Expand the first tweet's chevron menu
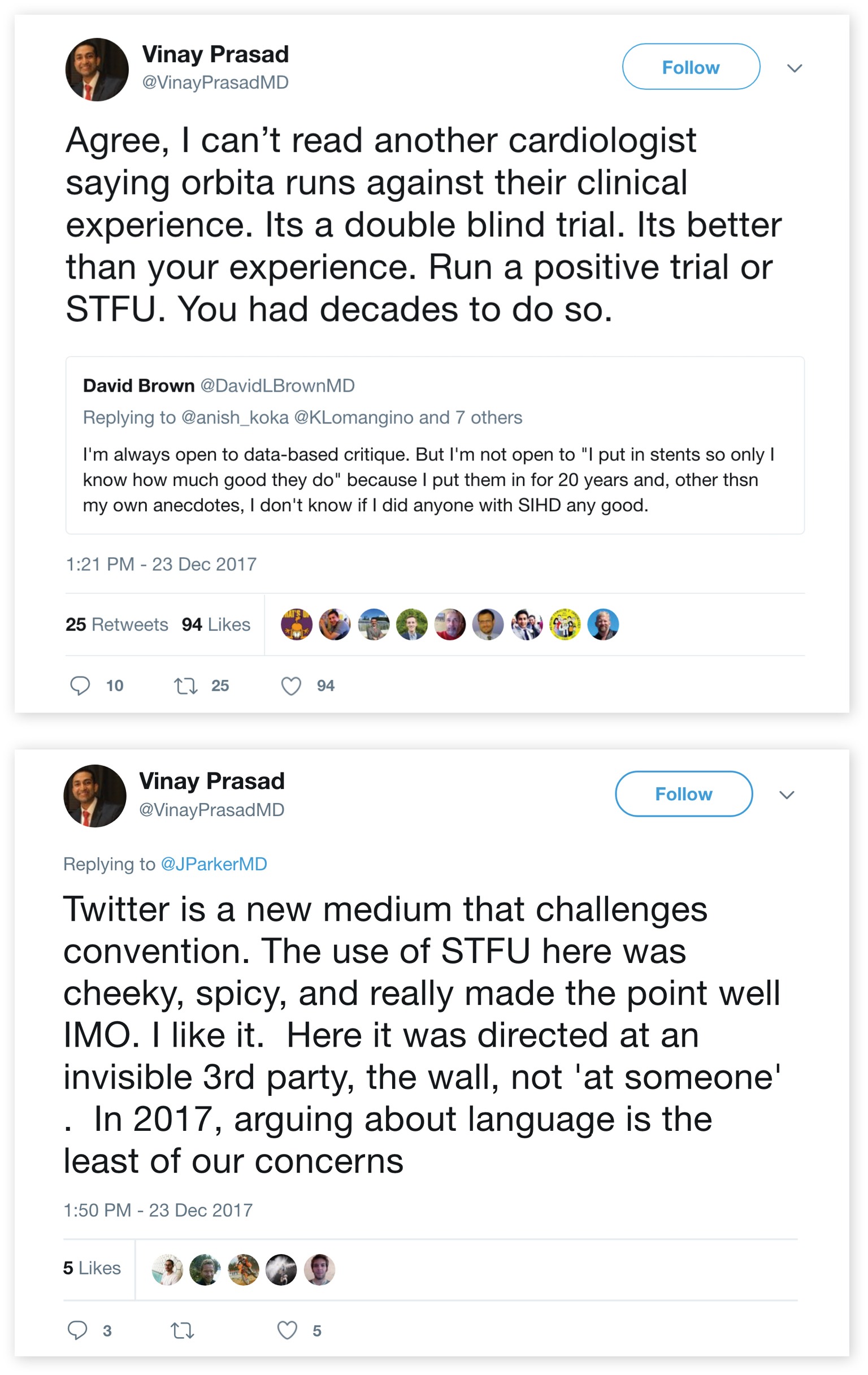The height and width of the screenshot is (1375, 868). point(795,68)
